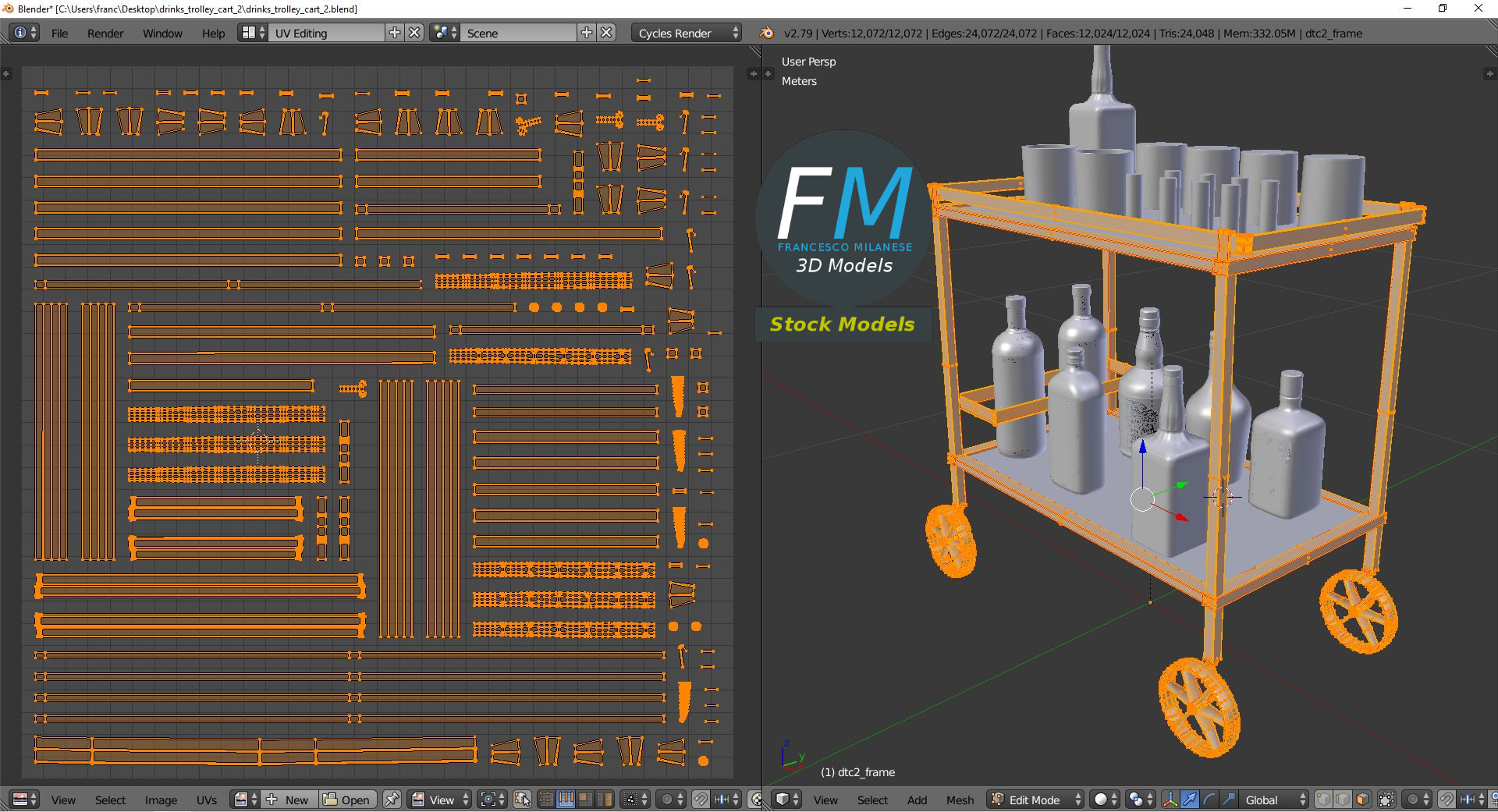Screen dimensions: 1498x812
Task: Click the UV Editing layout name field
Action: [326, 33]
